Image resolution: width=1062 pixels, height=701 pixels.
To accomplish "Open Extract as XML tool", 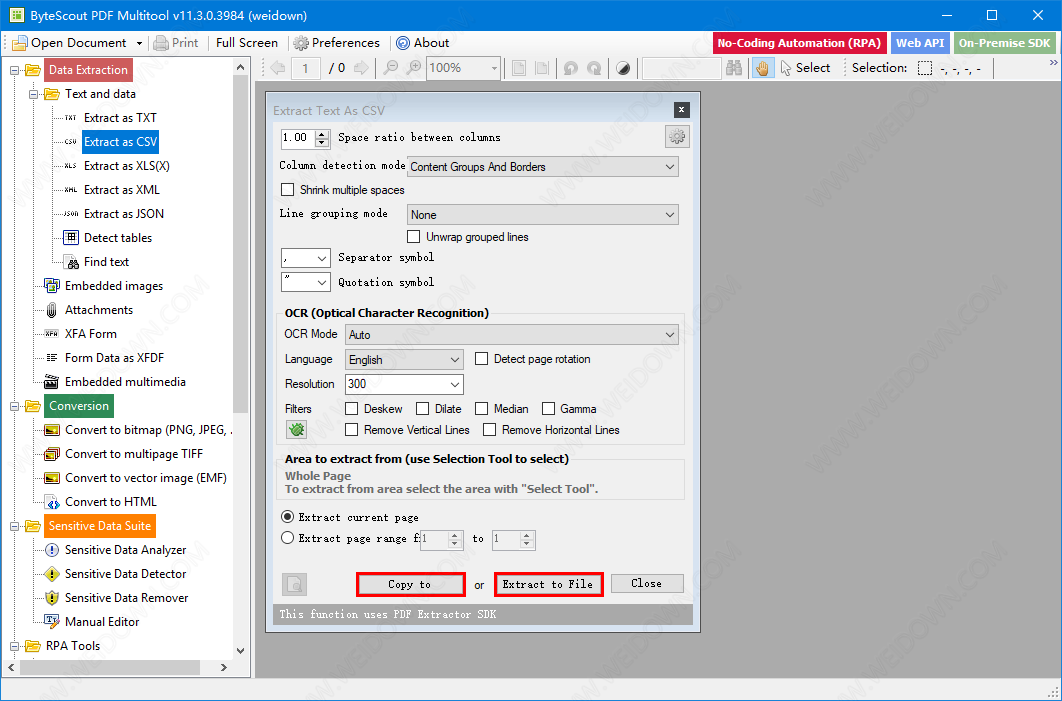I will (x=122, y=190).
